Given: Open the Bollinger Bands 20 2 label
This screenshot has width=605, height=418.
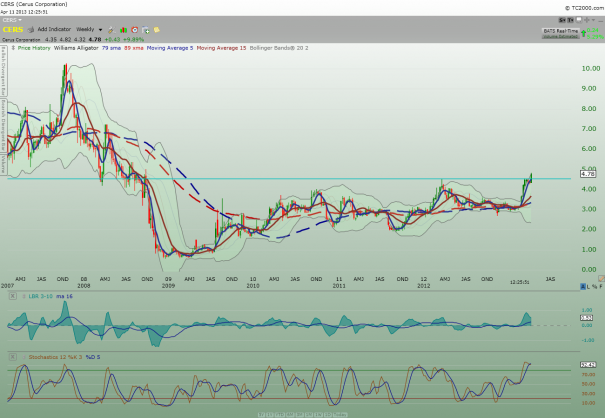Looking at the screenshot, I should coord(279,48).
